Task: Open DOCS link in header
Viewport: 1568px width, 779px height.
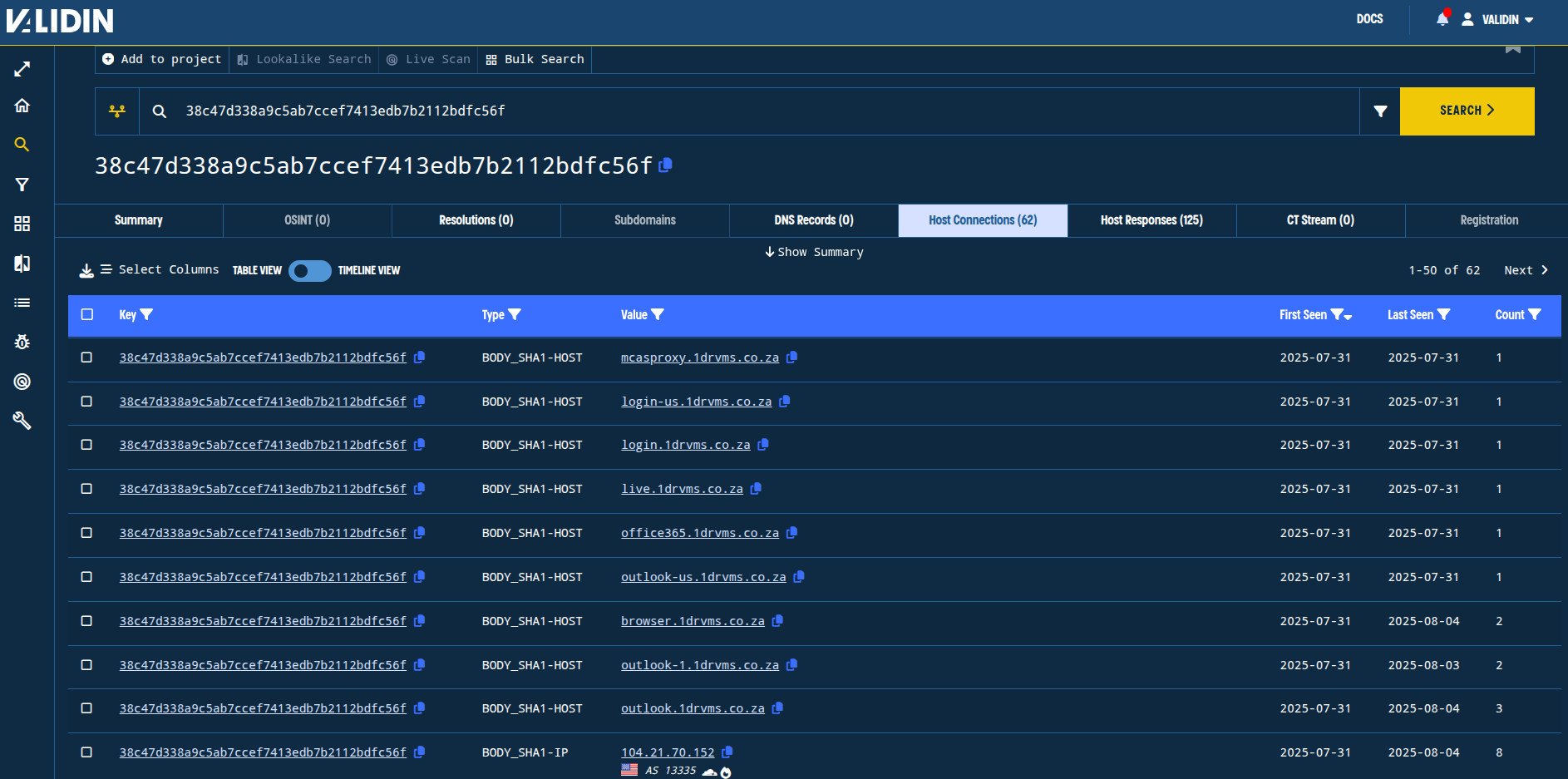Action: 1369,19
